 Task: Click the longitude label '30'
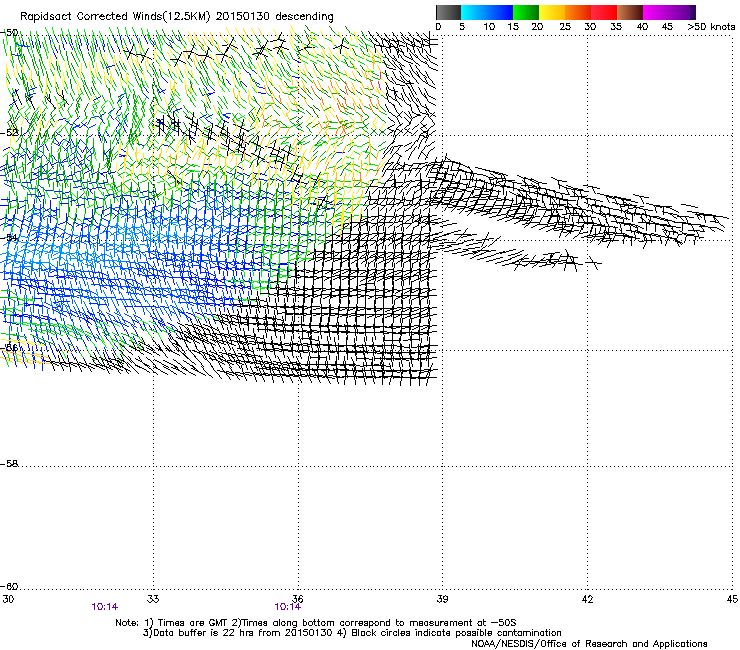tap(8, 599)
